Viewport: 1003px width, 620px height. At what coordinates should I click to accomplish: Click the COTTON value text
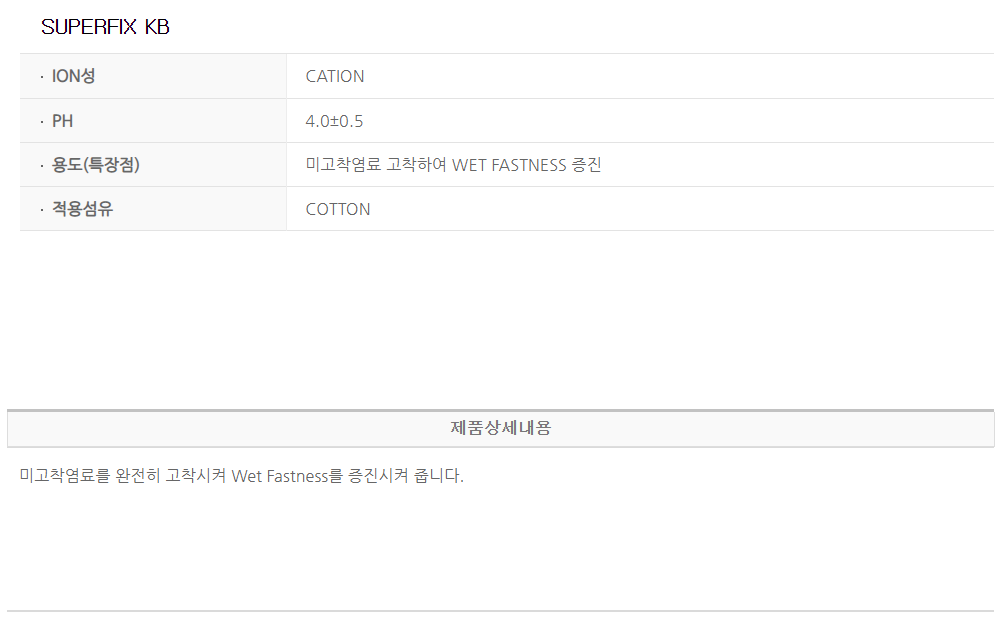pos(338,209)
